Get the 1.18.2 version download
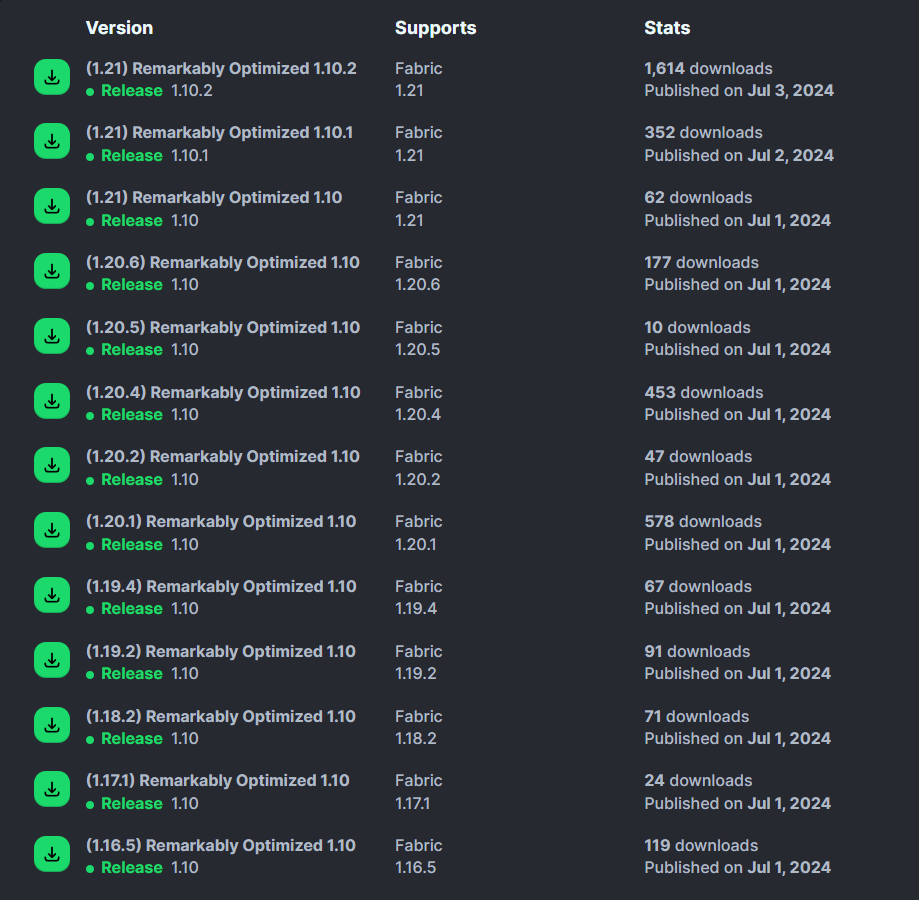 coord(52,726)
